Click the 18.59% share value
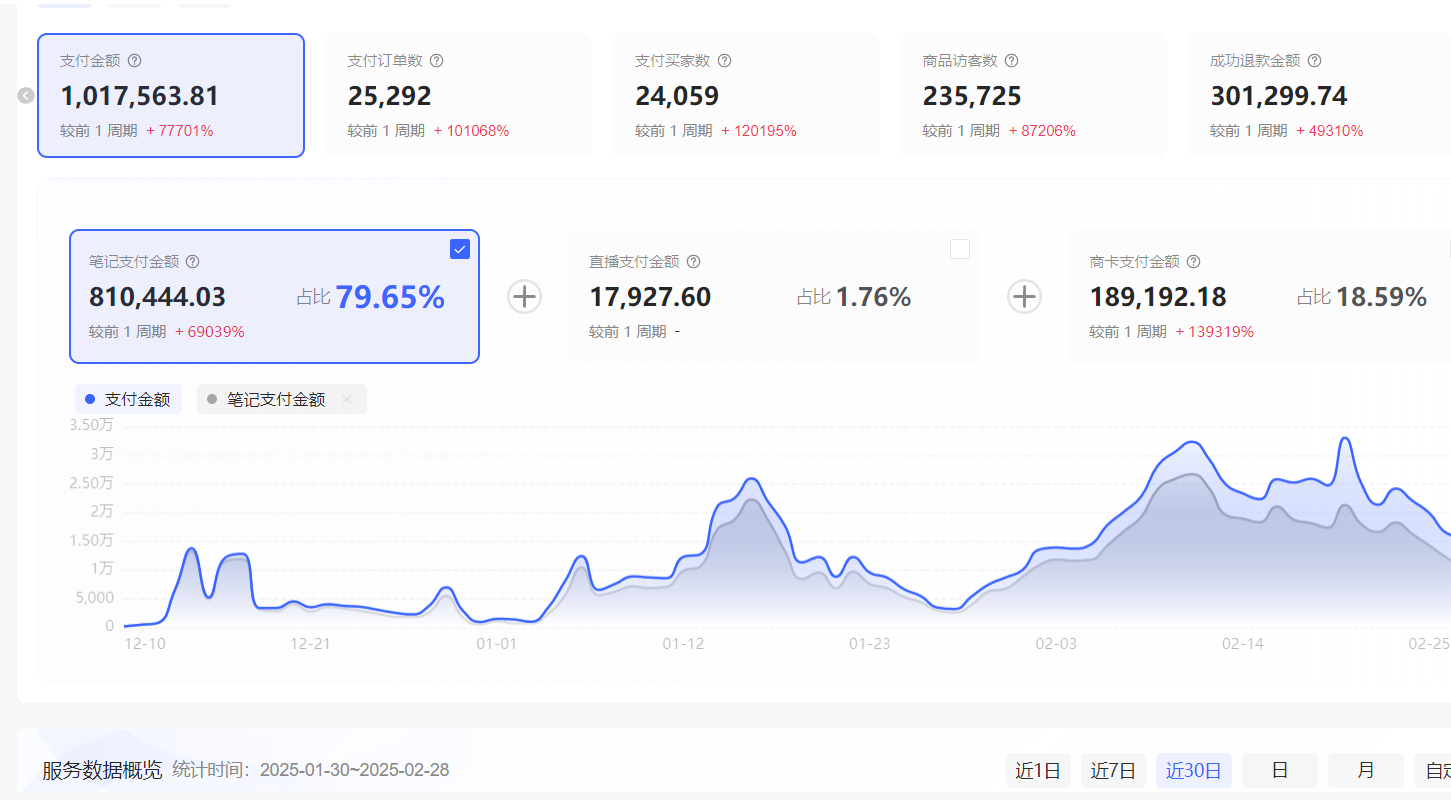1451x800 pixels. coord(1381,297)
